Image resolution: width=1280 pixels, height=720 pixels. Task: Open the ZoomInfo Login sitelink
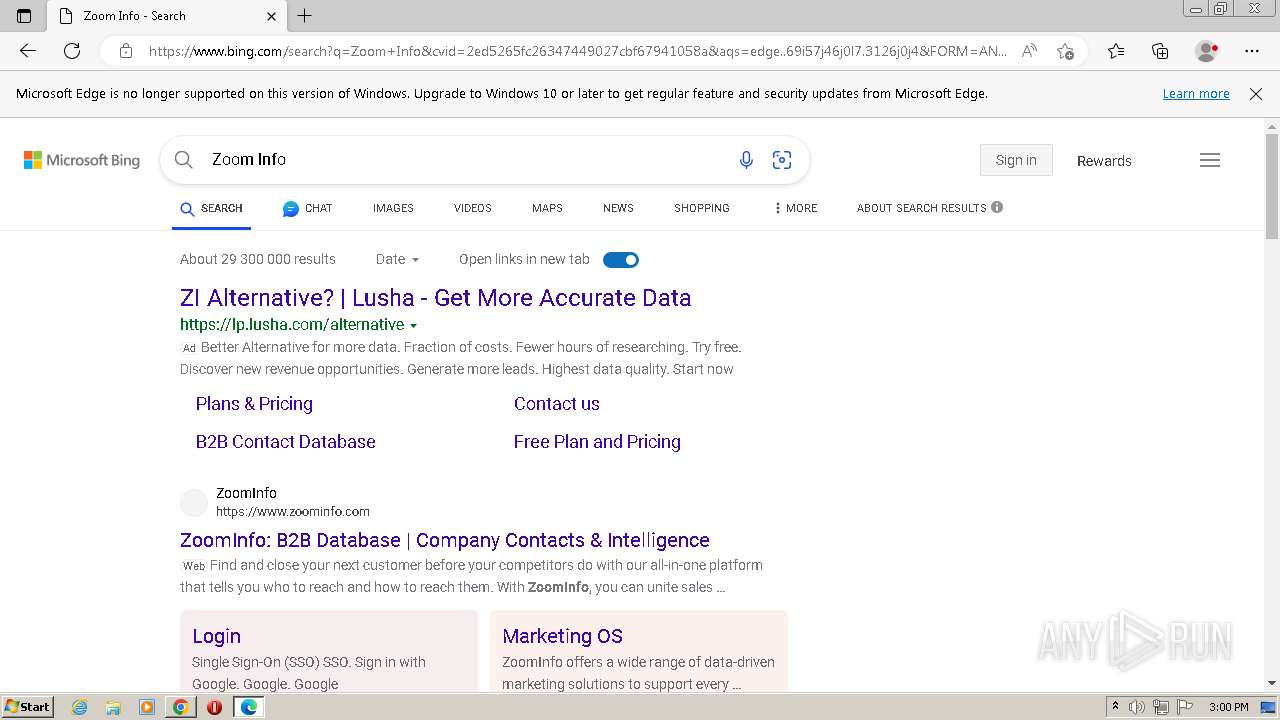pyautogui.click(x=216, y=636)
